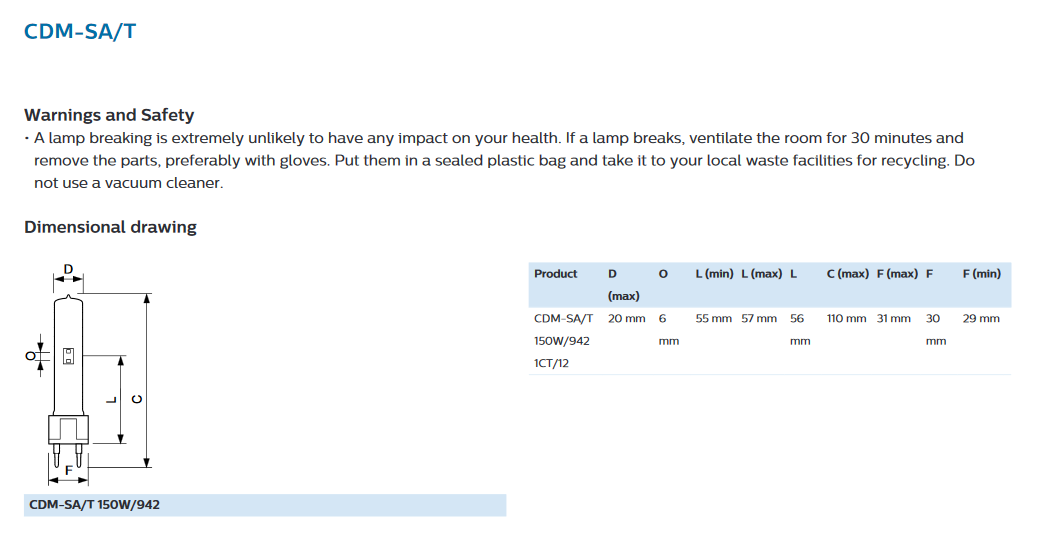This screenshot has width=1059, height=535.
Task: Click the 110 mm table value
Action: pos(846,318)
